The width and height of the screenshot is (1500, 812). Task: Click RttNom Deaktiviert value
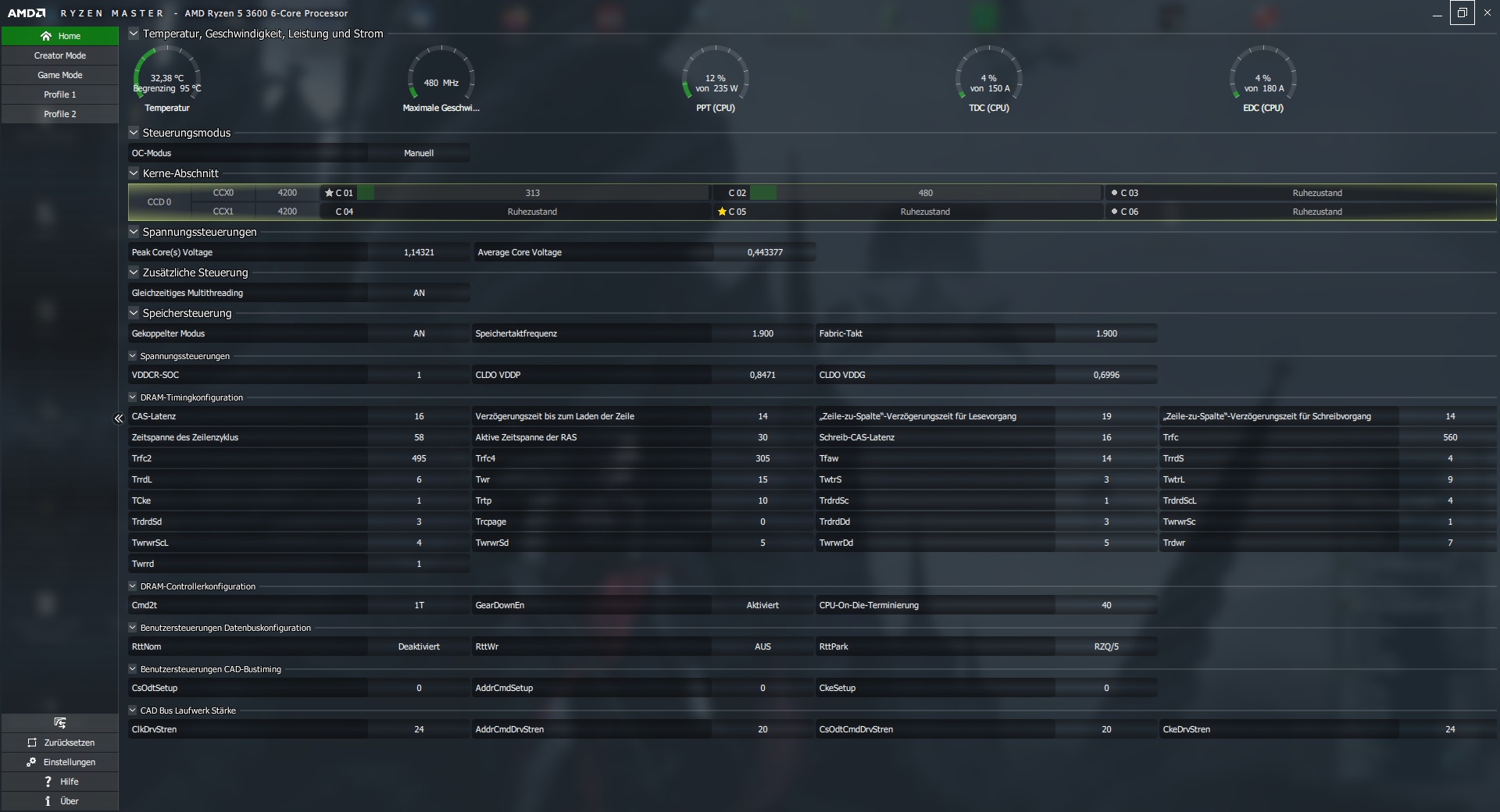pyautogui.click(x=419, y=646)
